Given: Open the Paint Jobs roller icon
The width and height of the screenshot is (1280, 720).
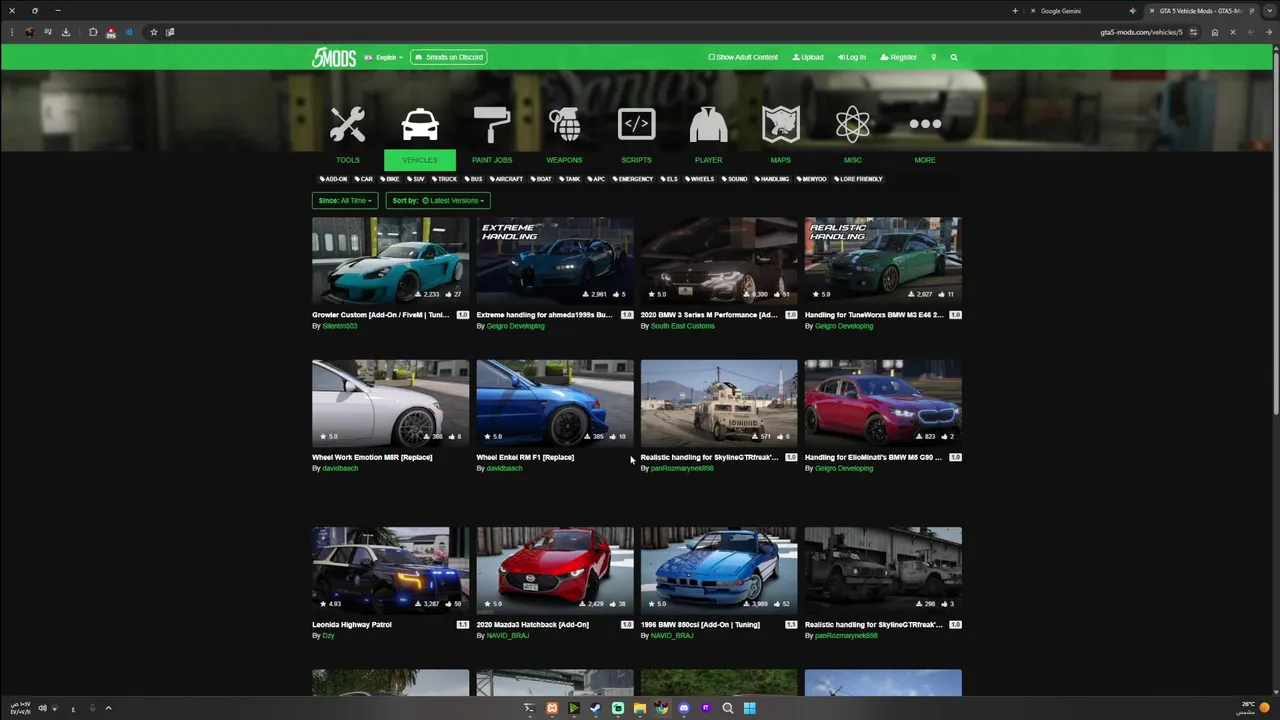Looking at the screenshot, I should point(492,125).
